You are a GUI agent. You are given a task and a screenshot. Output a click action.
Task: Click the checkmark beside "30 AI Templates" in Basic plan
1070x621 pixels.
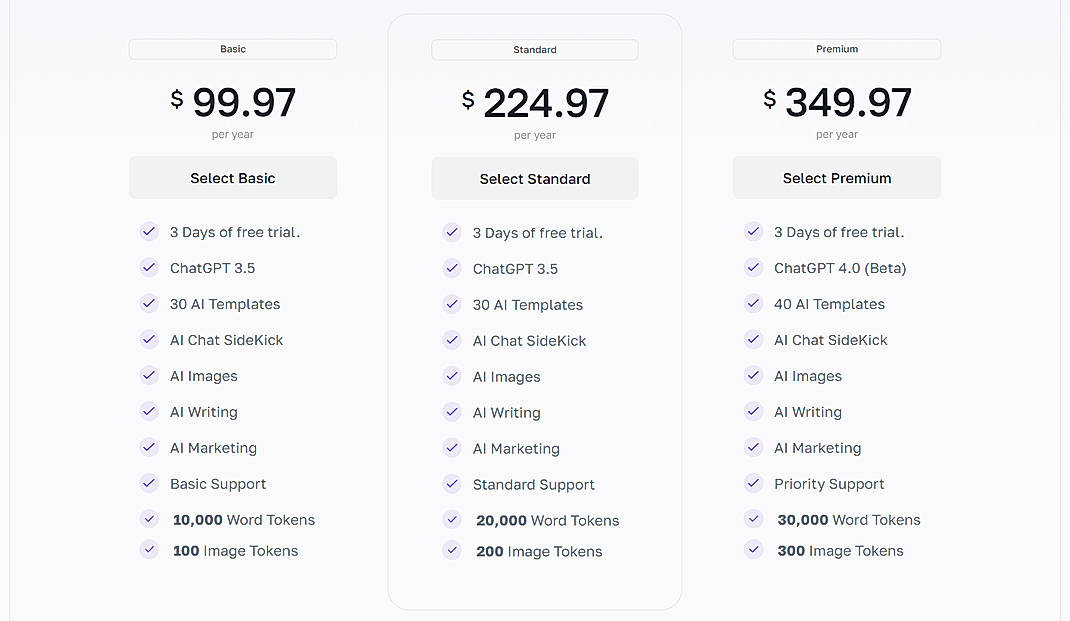(x=149, y=304)
